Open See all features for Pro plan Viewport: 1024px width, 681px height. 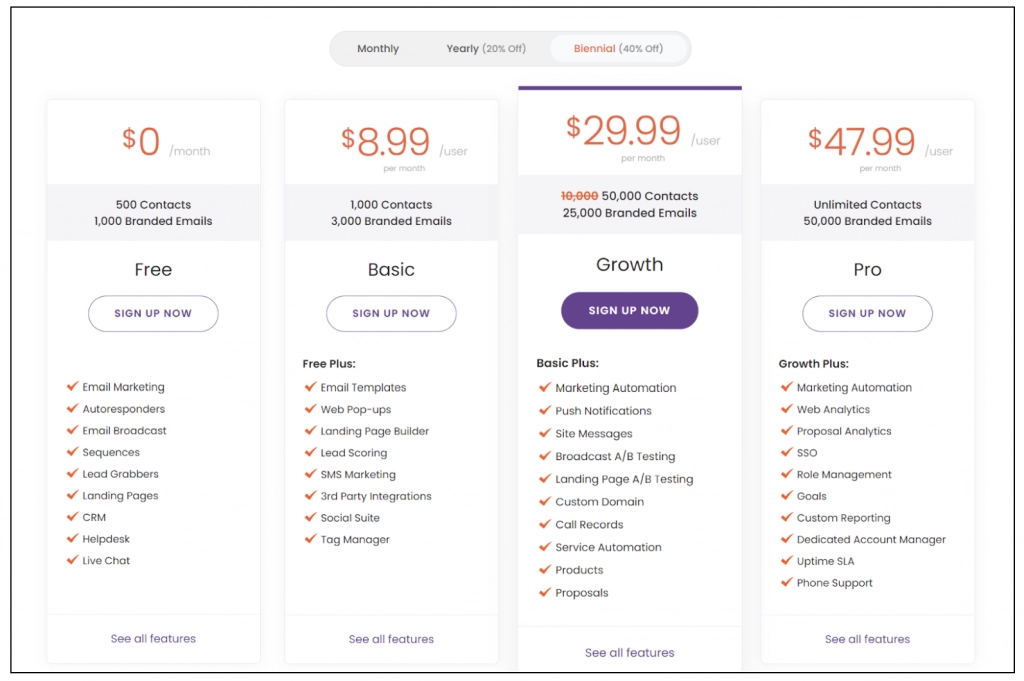pos(867,639)
